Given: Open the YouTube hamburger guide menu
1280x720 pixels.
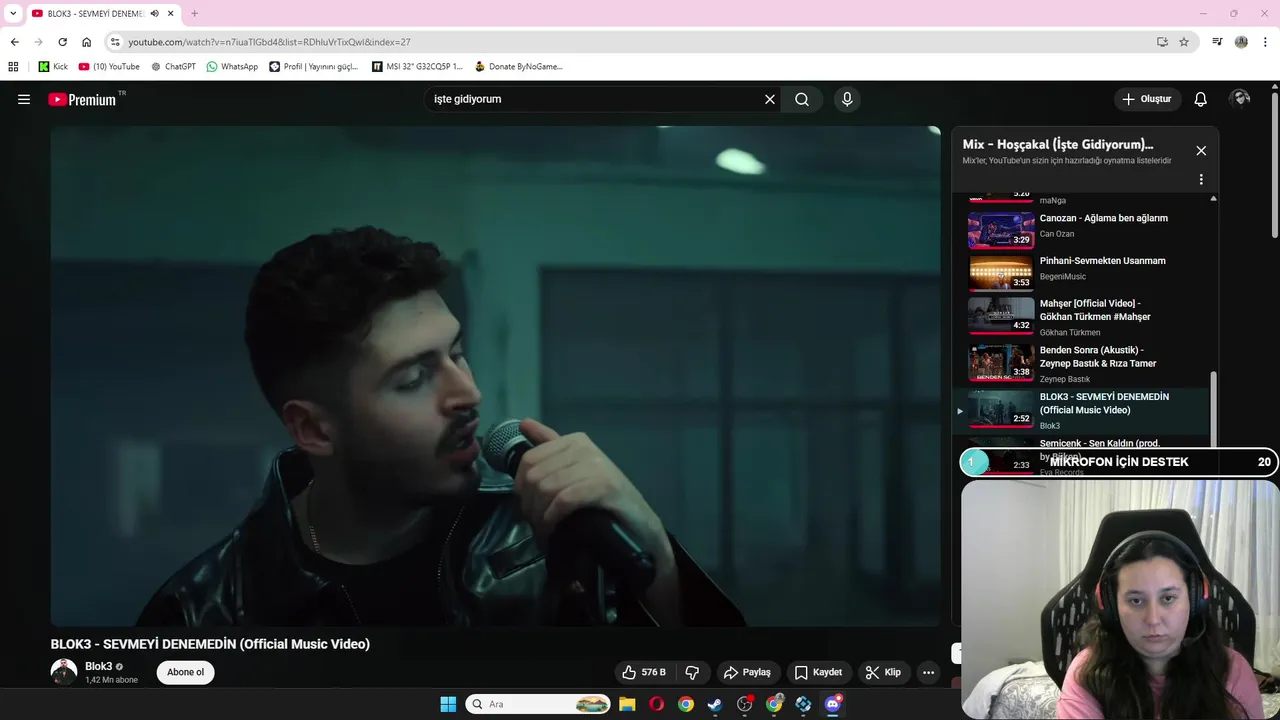Looking at the screenshot, I should coord(24,99).
